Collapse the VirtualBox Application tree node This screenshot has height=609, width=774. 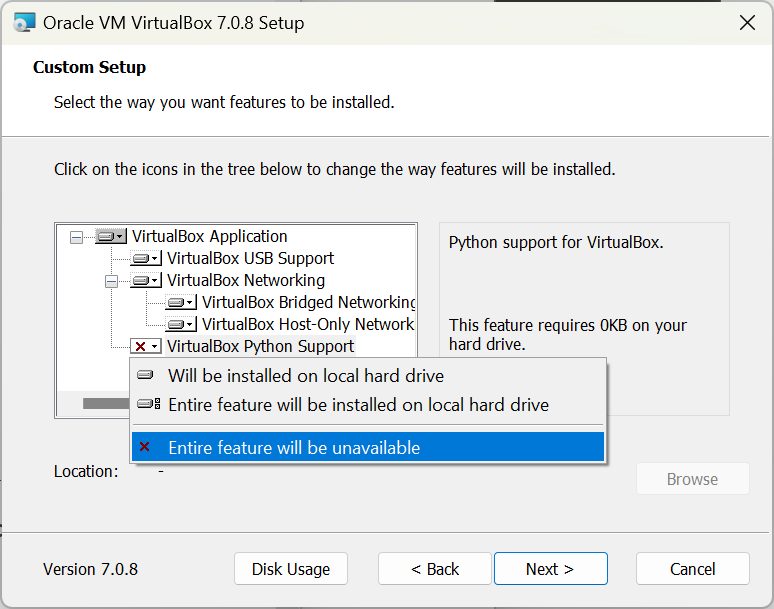[x=77, y=237]
